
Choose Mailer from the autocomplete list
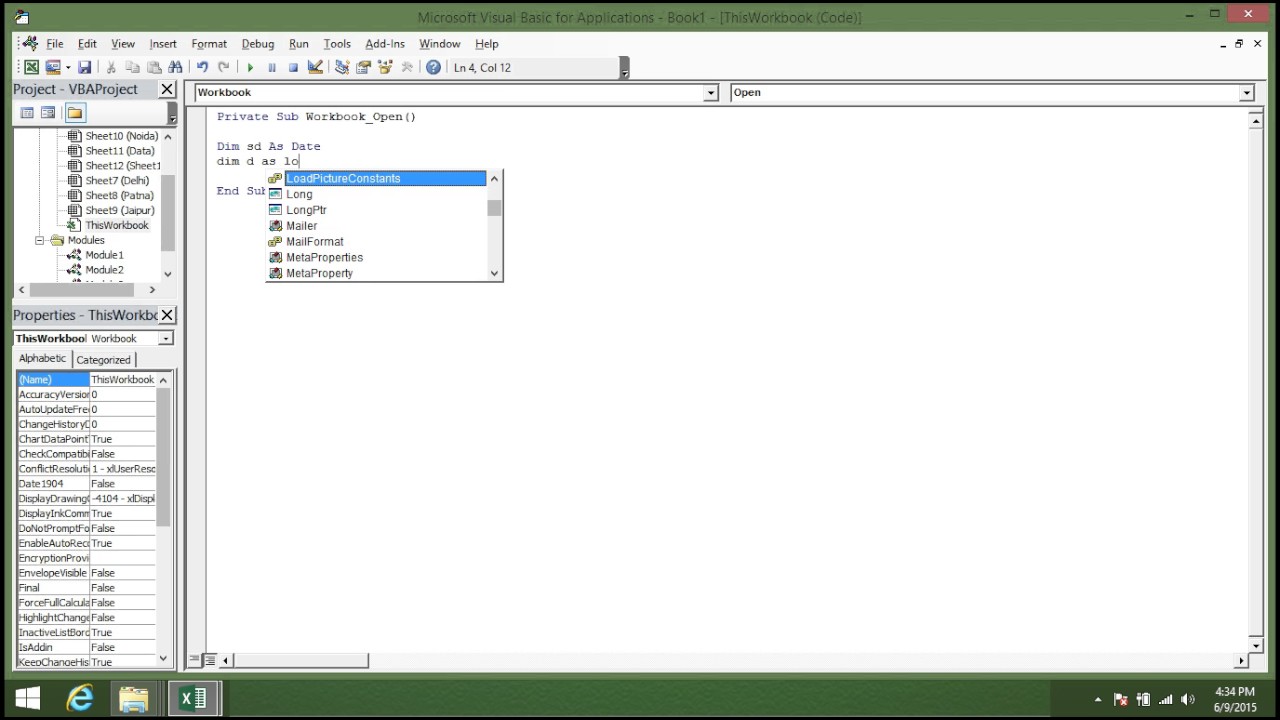coord(377,226)
